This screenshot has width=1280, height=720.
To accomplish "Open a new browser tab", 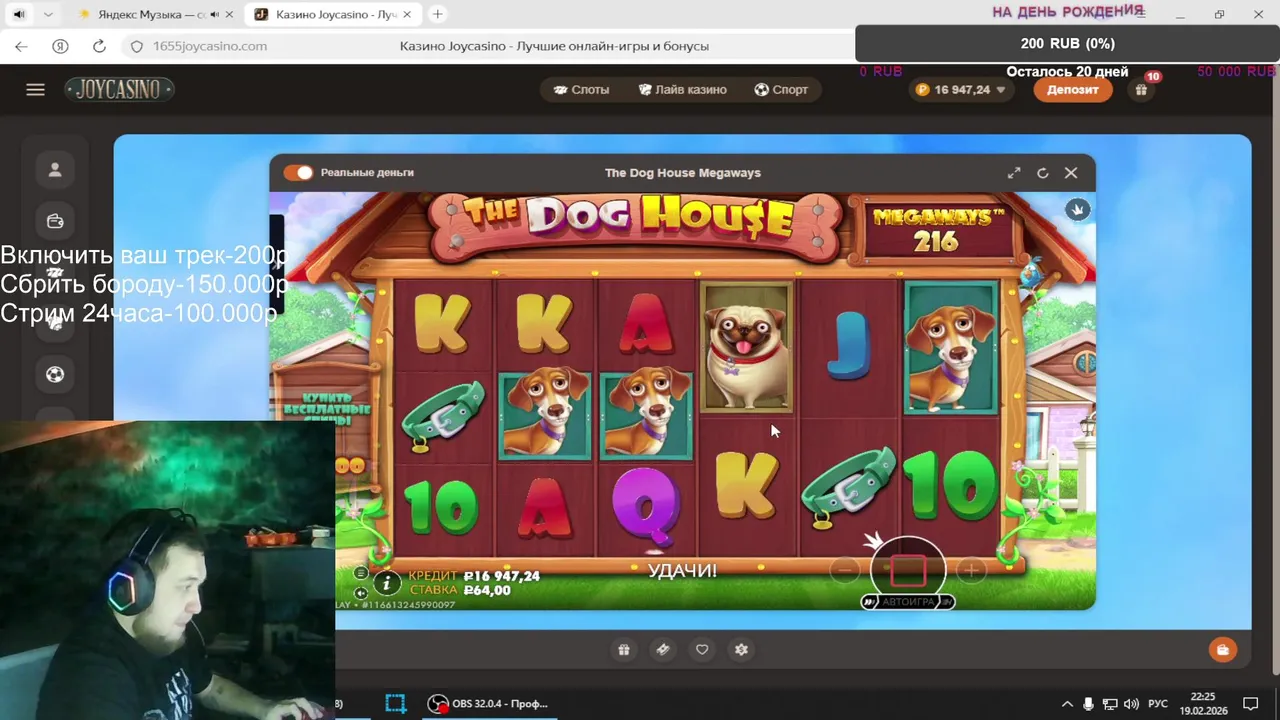I will (x=437, y=15).
